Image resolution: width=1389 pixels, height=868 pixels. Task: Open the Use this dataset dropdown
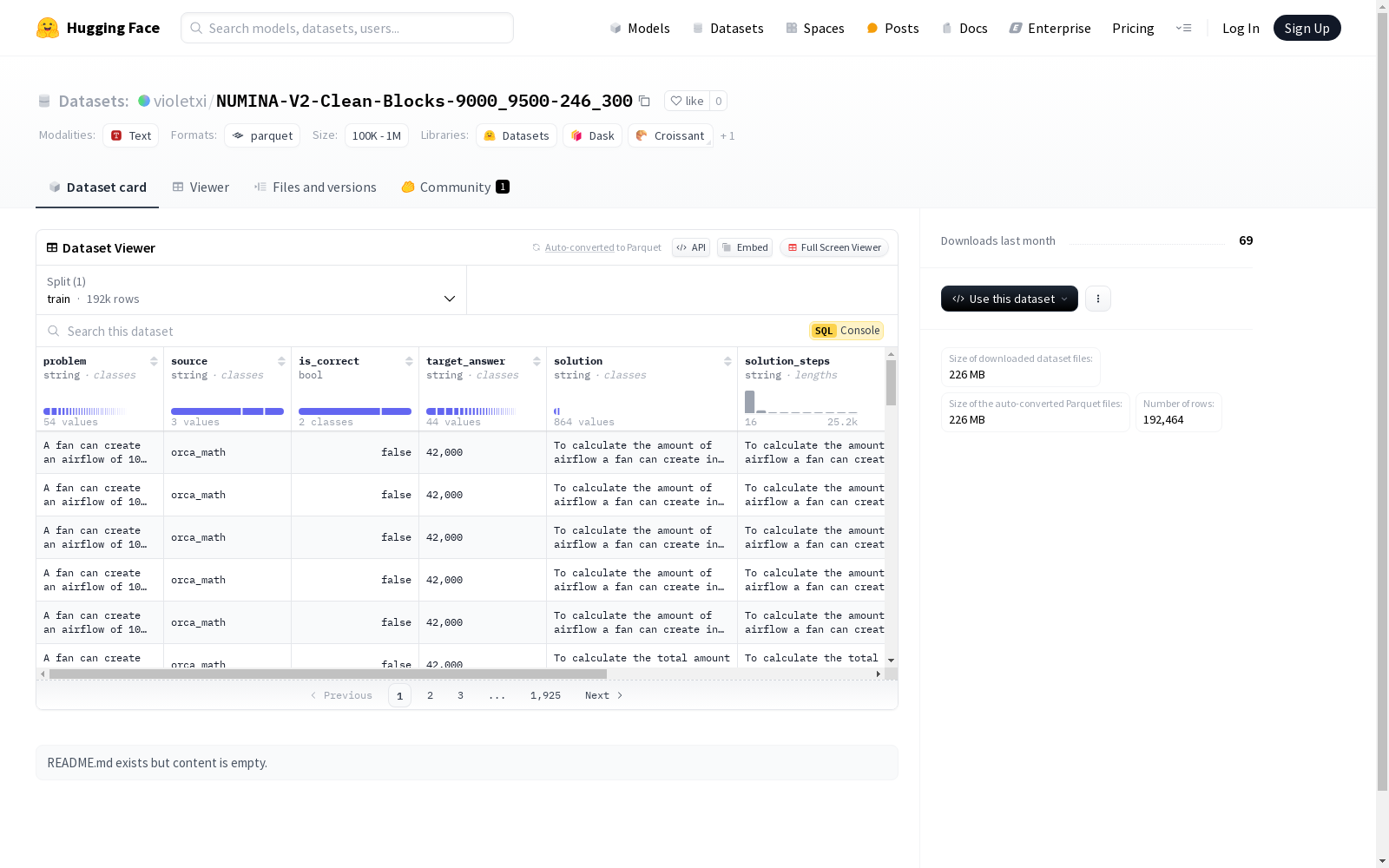tap(1010, 299)
